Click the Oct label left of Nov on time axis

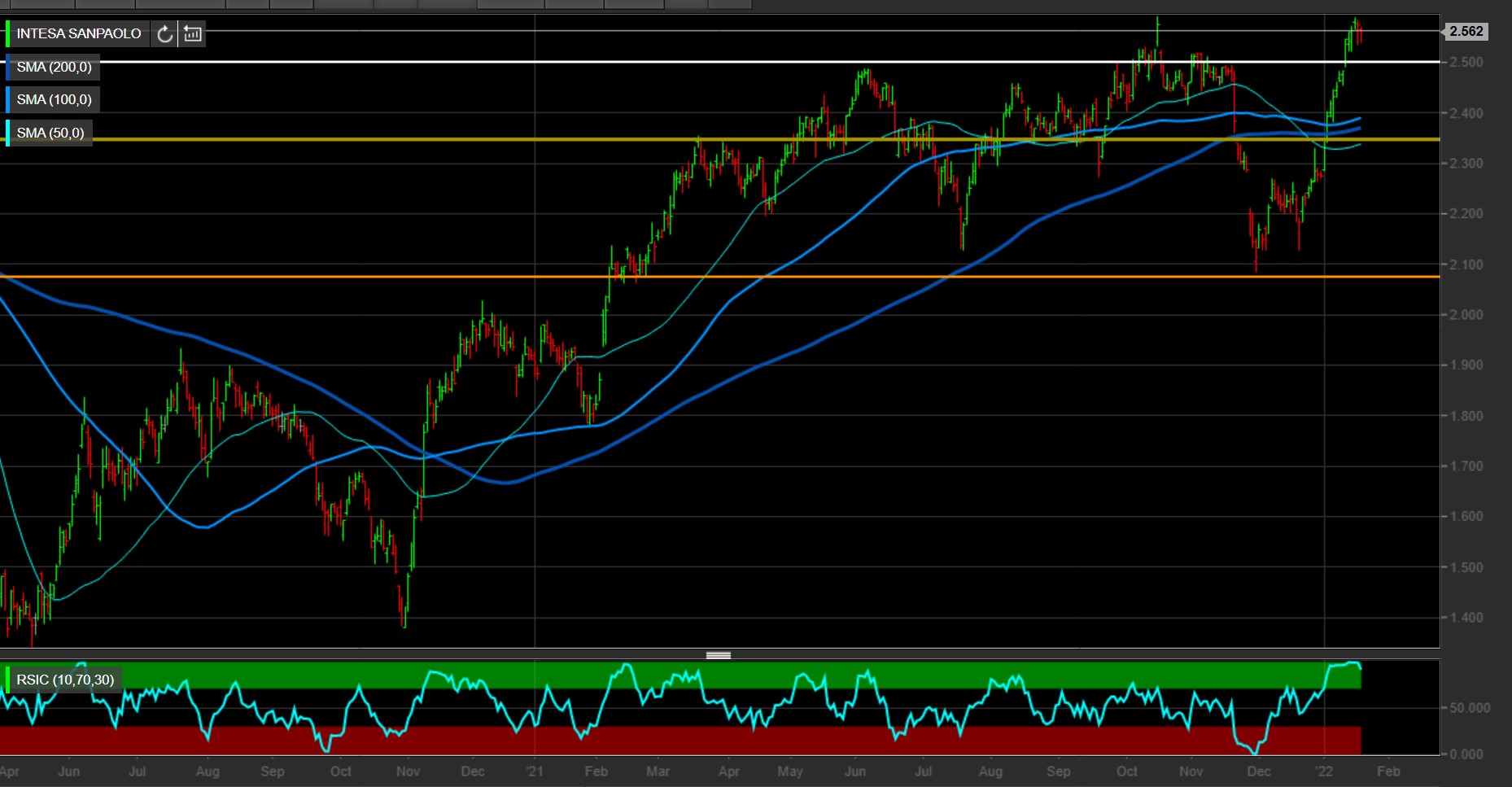341,771
